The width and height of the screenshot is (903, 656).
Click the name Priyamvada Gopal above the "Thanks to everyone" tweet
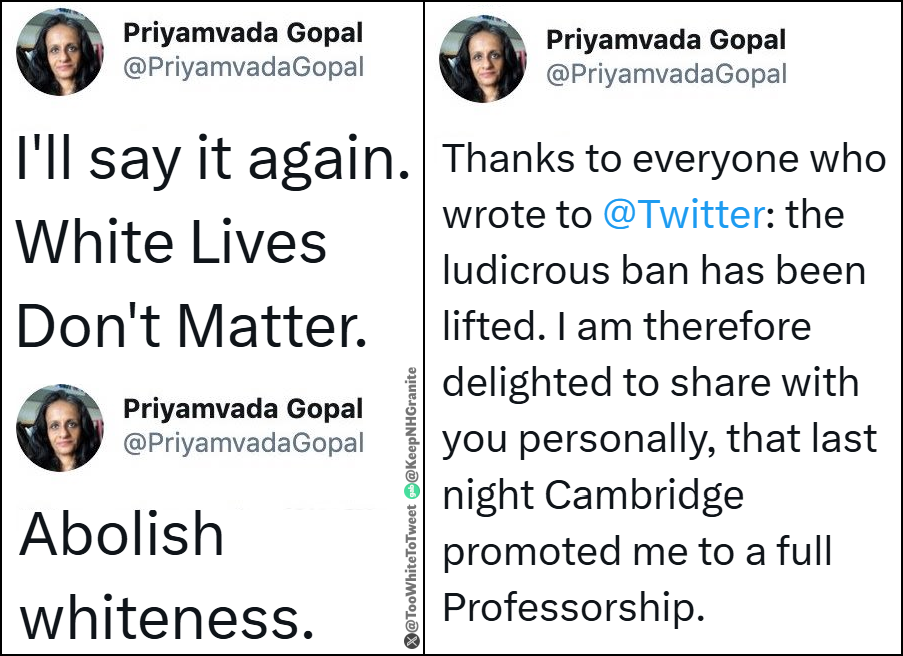tap(666, 40)
